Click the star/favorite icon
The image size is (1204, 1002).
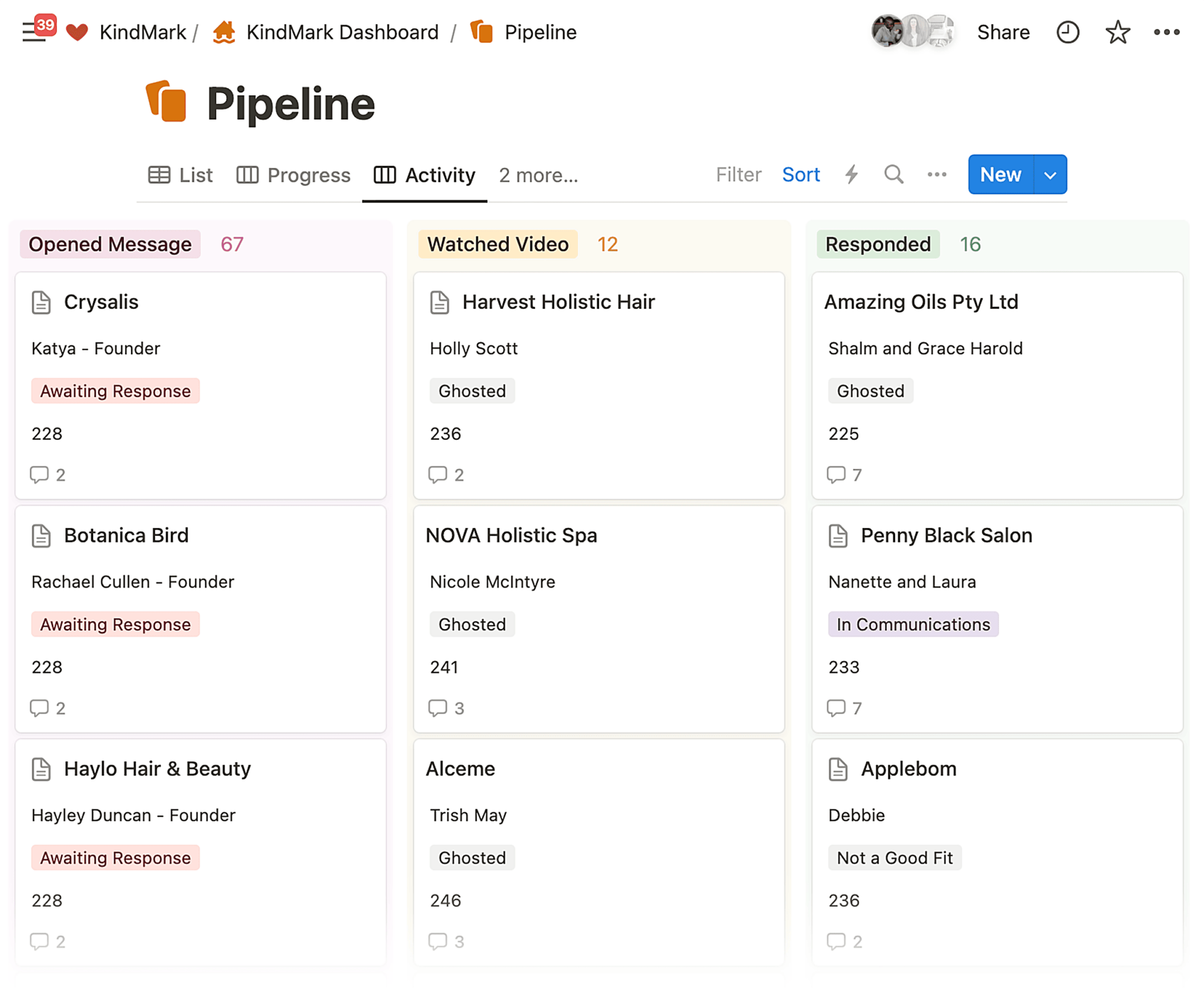(1116, 33)
